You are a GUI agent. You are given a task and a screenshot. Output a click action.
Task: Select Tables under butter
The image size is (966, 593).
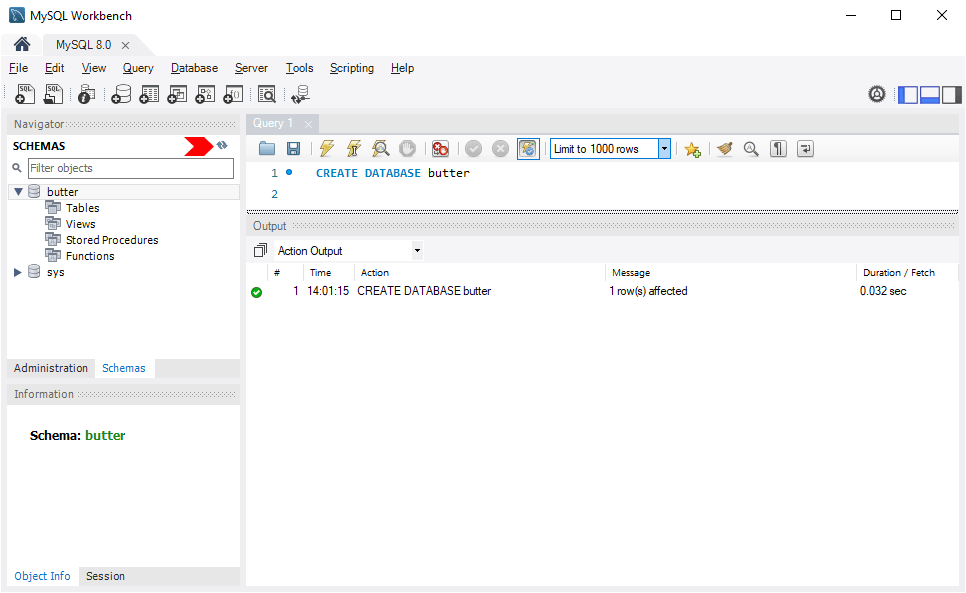[x=83, y=208]
